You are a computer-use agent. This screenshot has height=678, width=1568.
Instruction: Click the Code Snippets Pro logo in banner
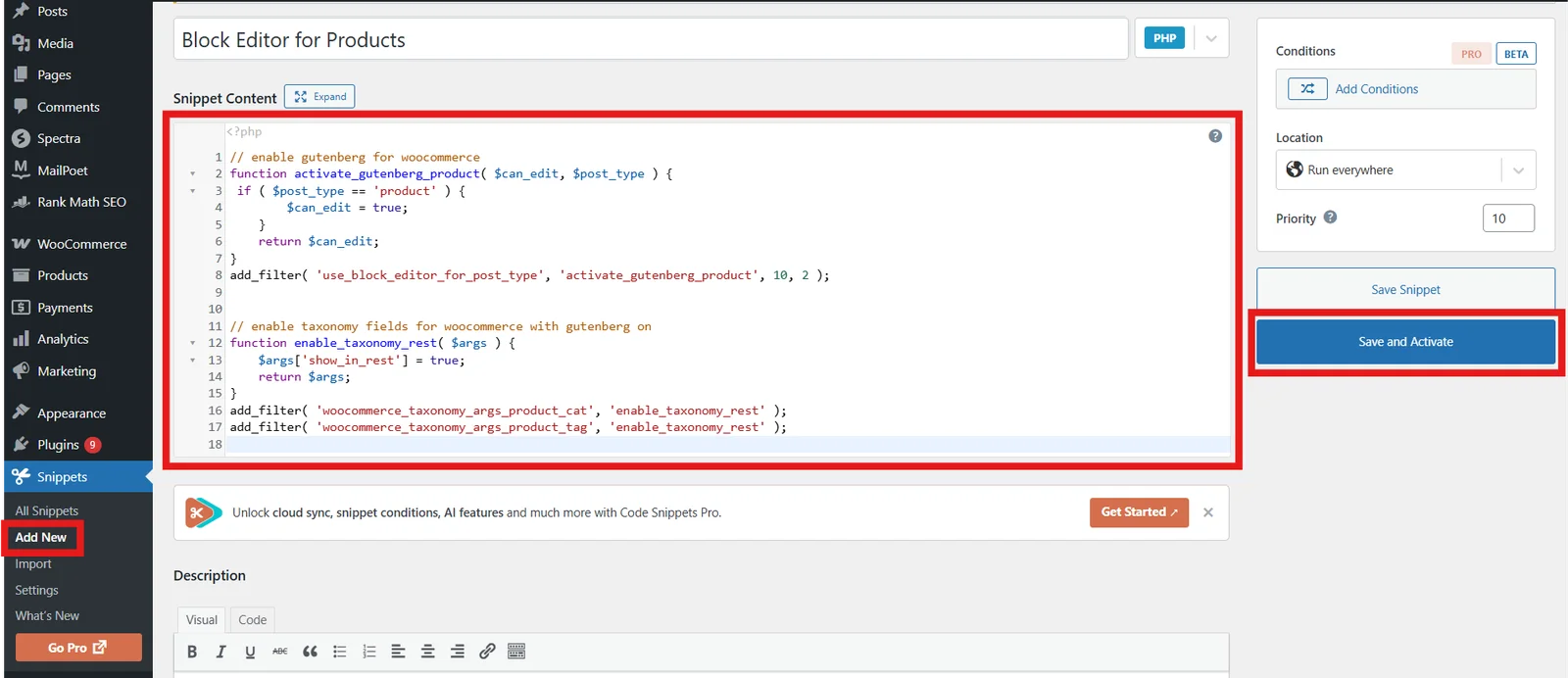(204, 512)
